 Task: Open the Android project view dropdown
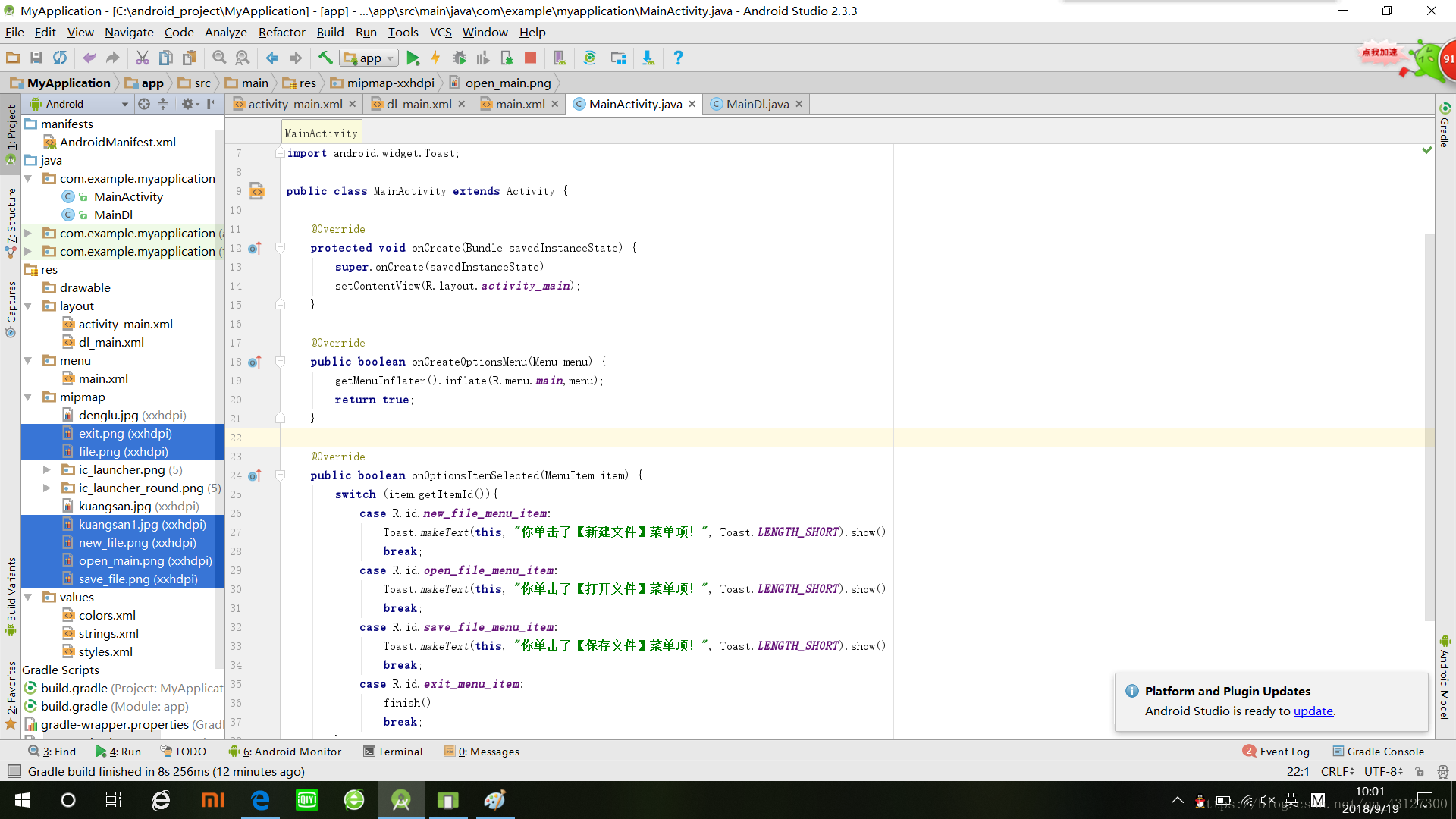coord(79,104)
